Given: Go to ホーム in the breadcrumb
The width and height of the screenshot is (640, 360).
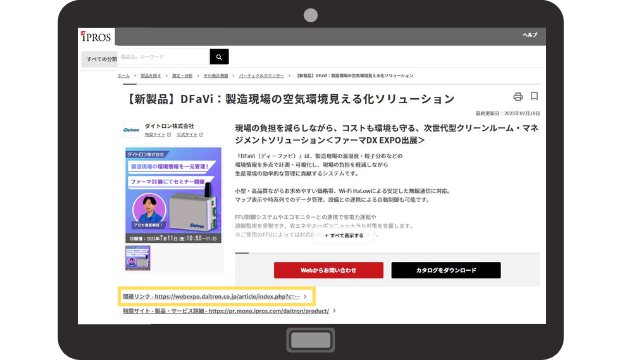Looking at the screenshot, I should pos(124,76).
